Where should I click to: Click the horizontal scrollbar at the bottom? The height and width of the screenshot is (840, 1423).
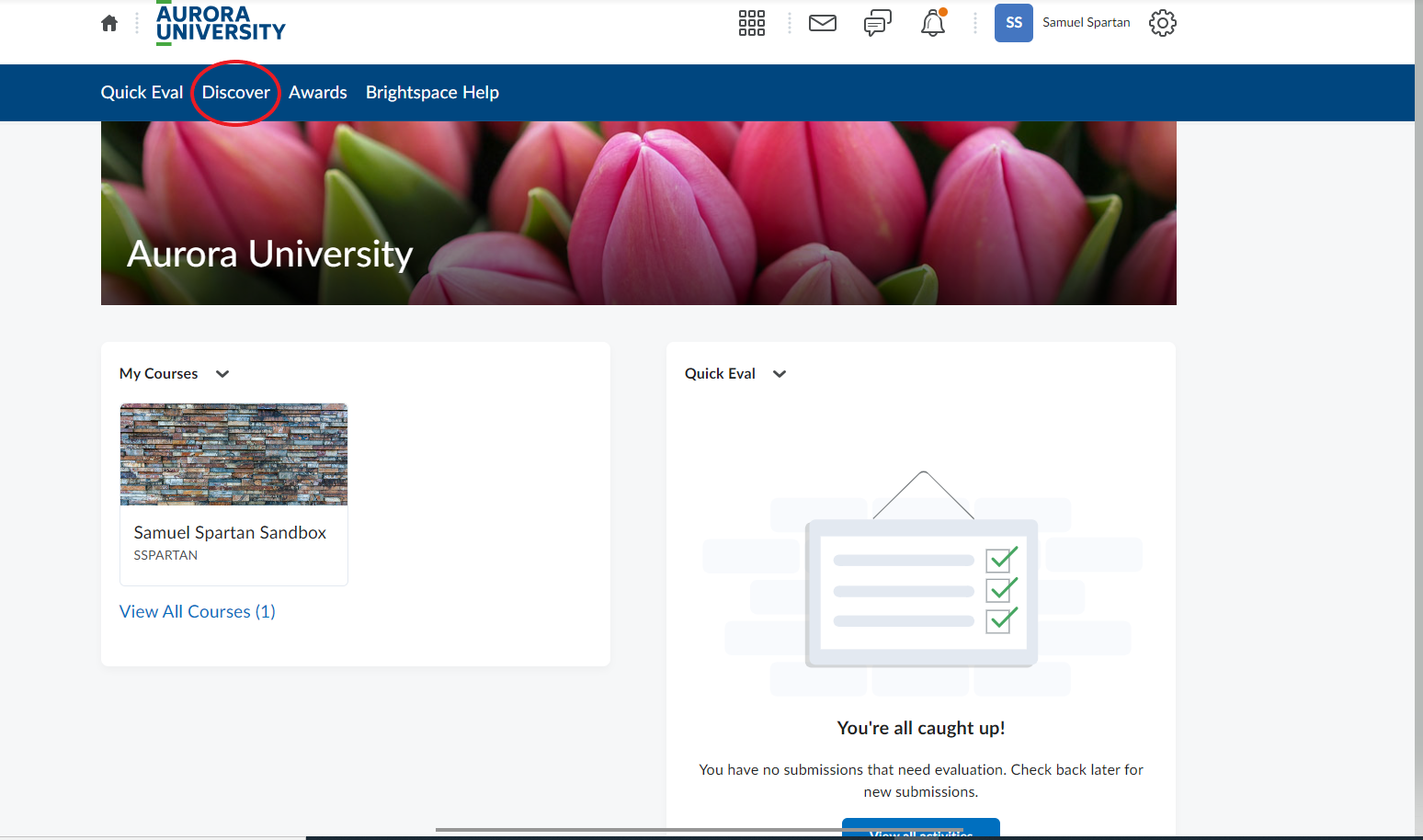(x=699, y=830)
